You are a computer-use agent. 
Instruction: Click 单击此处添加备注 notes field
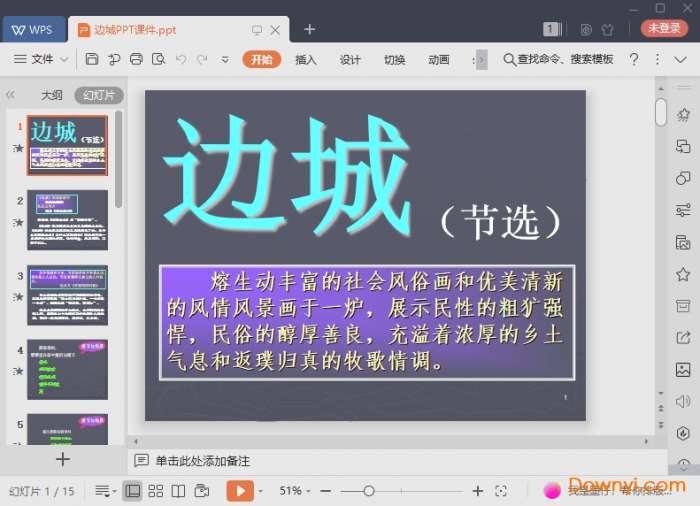202,461
